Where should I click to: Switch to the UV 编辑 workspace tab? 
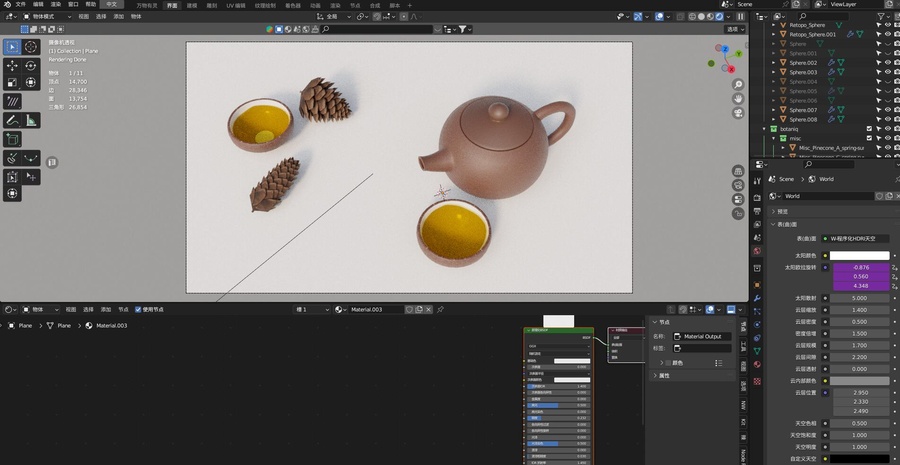235,5
